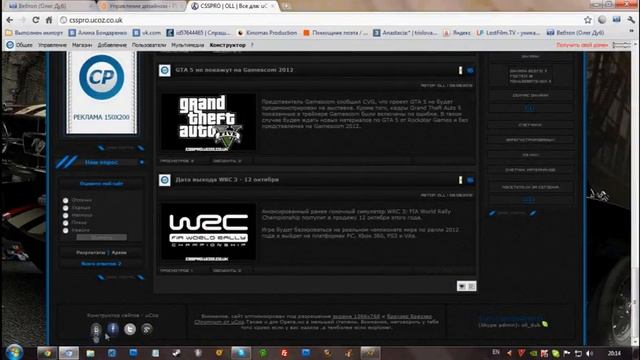Open the Мультимедиа menu in admin bar

pyautogui.click(x=187, y=45)
